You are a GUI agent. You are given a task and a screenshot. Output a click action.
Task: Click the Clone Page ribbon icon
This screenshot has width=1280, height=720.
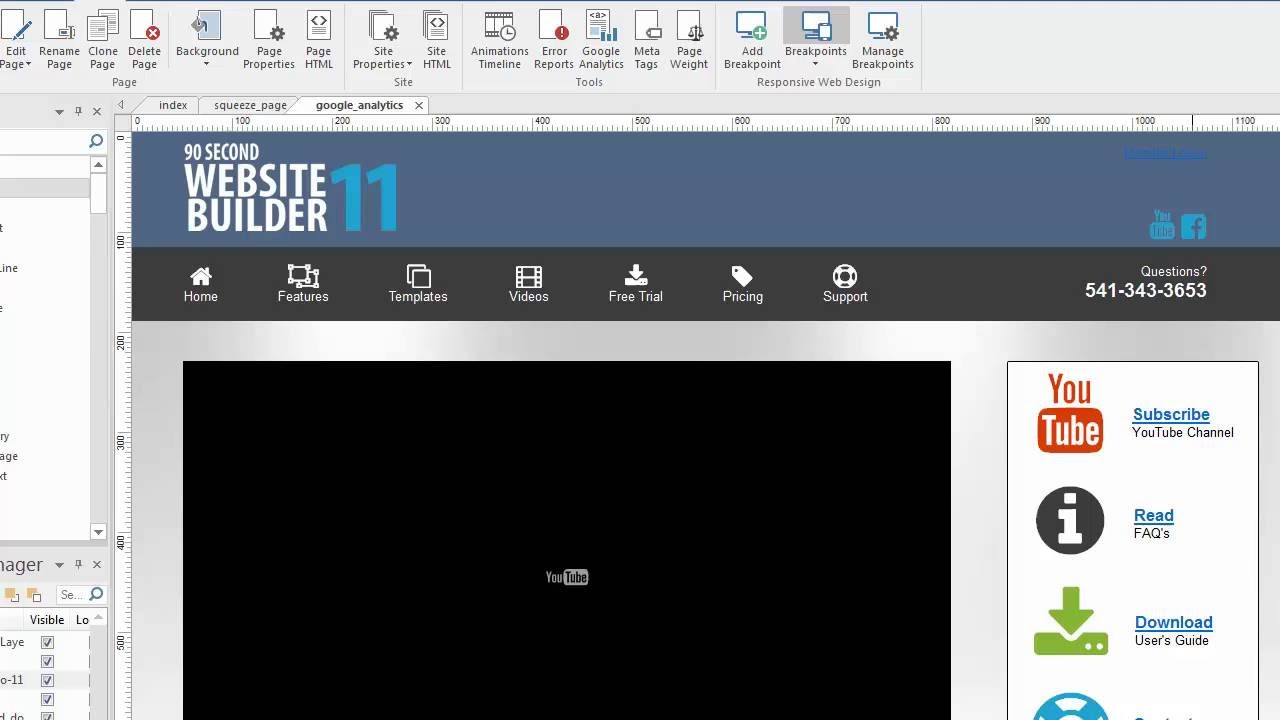102,40
